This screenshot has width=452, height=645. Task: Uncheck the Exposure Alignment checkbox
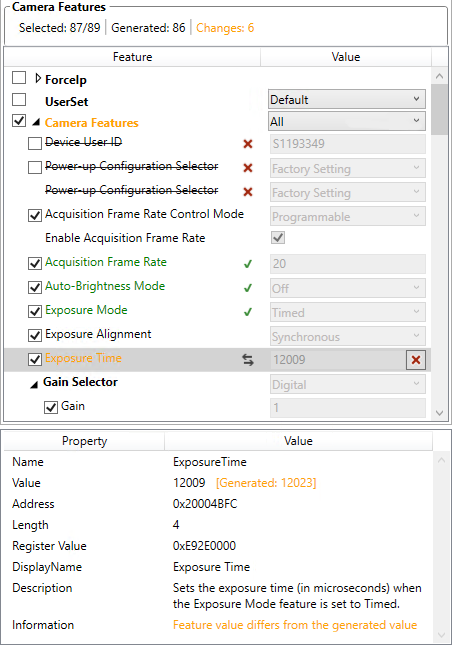click(35, 336)
